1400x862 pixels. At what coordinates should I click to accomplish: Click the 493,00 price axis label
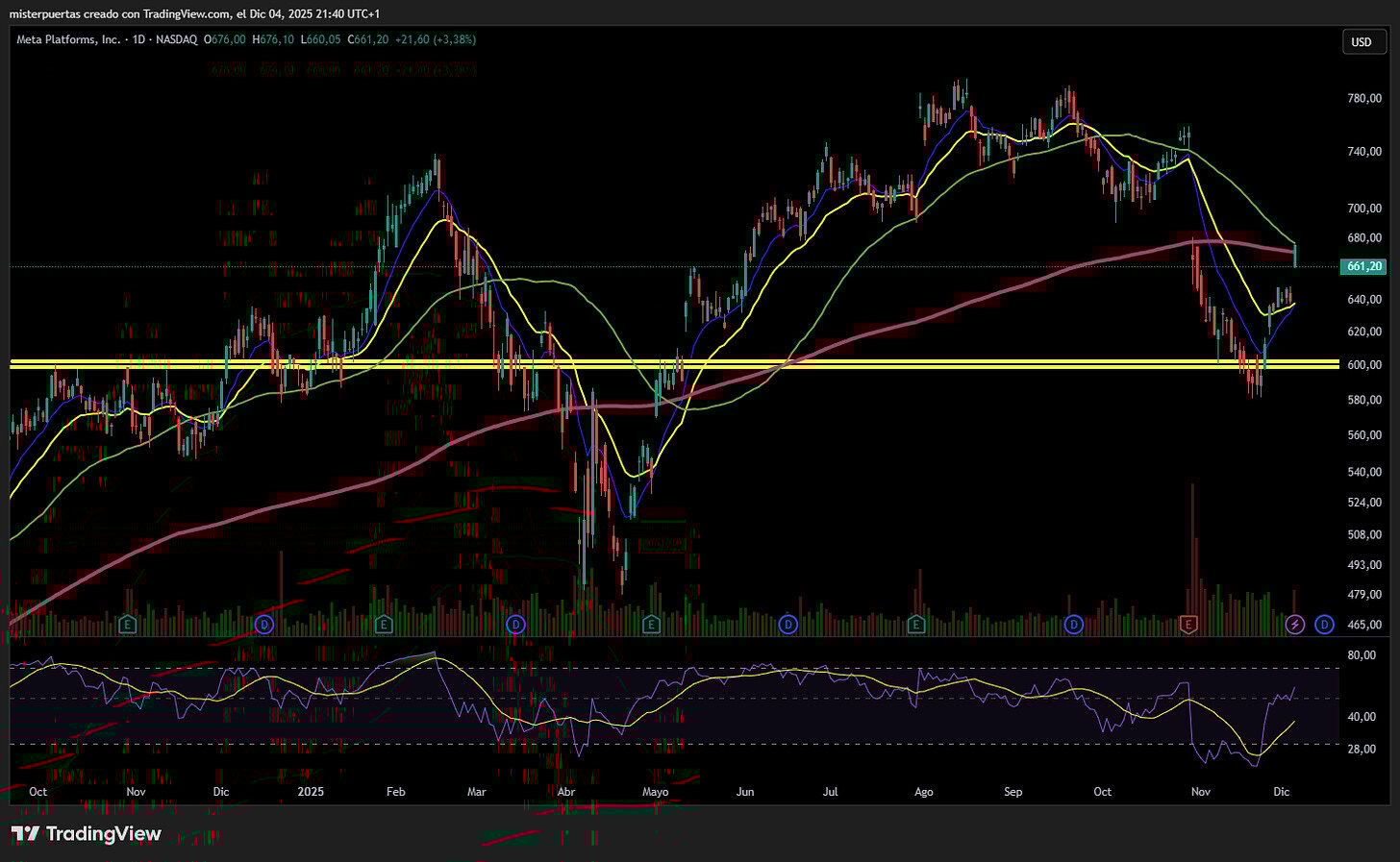pos(1364,565)
